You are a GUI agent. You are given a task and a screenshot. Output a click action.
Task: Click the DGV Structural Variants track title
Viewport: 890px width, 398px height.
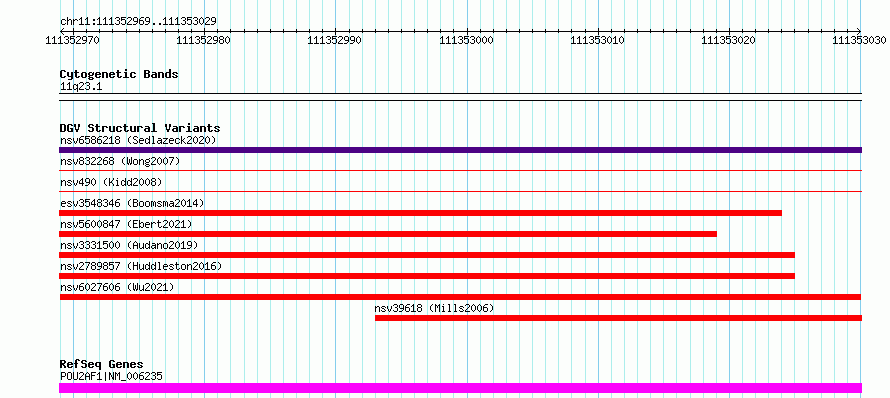pos(140,128)
